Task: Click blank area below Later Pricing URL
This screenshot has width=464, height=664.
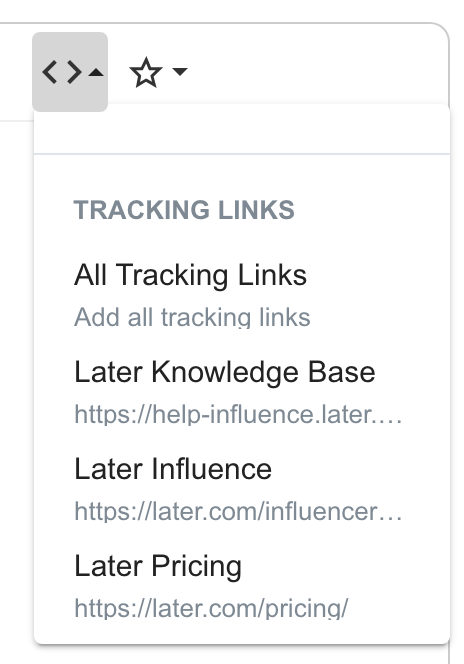Action: [242, 632]
